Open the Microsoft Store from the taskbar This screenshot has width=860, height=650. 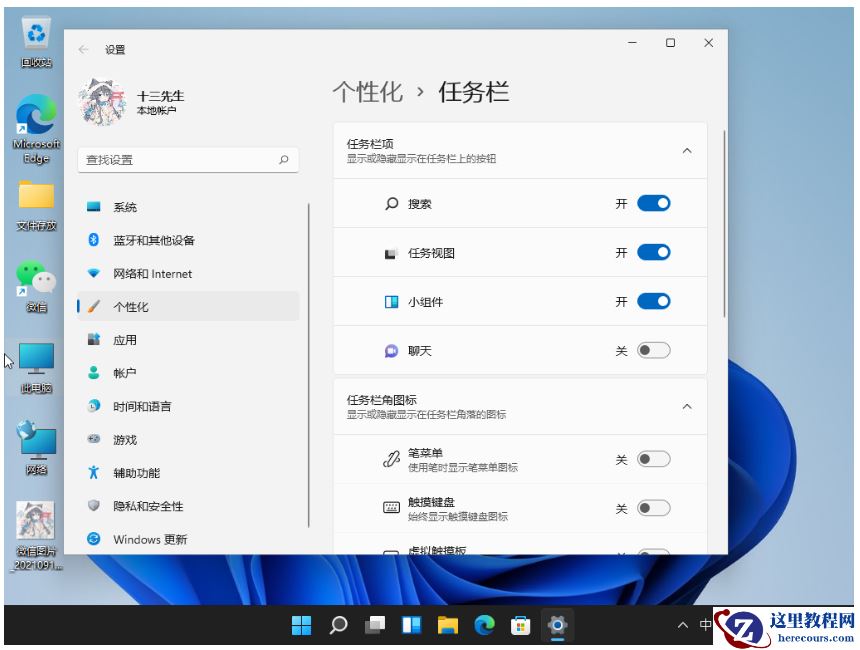click(520, 625)
